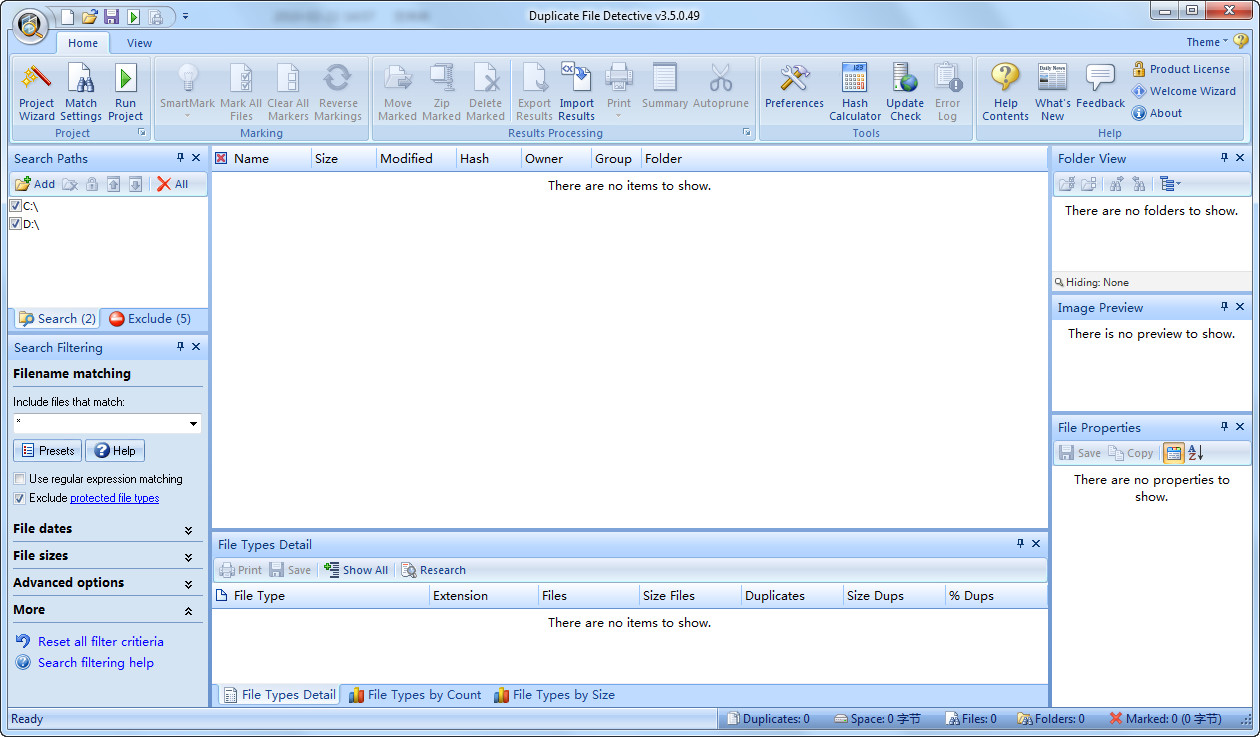This screenshot has width=1260, height=737.
Task: Click Help button in Search Filtering
Action: (115, 451)
